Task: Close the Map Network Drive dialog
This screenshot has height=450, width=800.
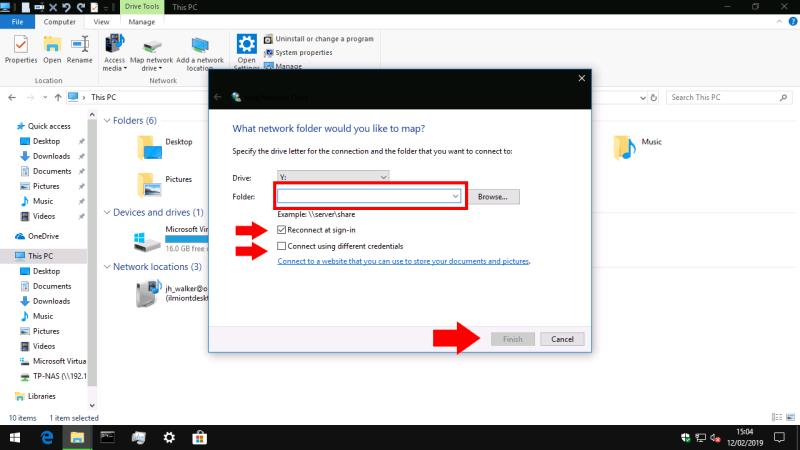Action: pyautogui.click(x=582, y=78)
